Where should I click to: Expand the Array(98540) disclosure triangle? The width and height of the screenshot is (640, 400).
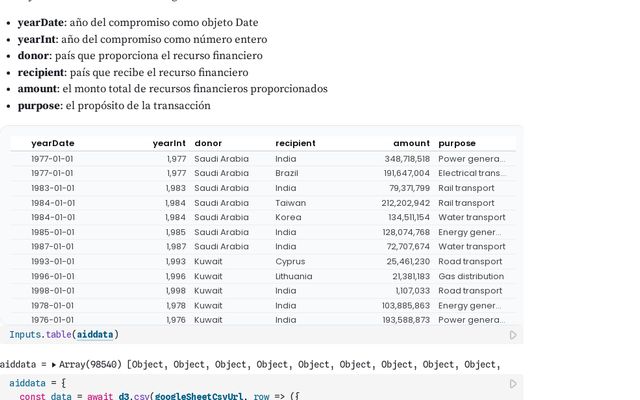(x=53, y=365)
